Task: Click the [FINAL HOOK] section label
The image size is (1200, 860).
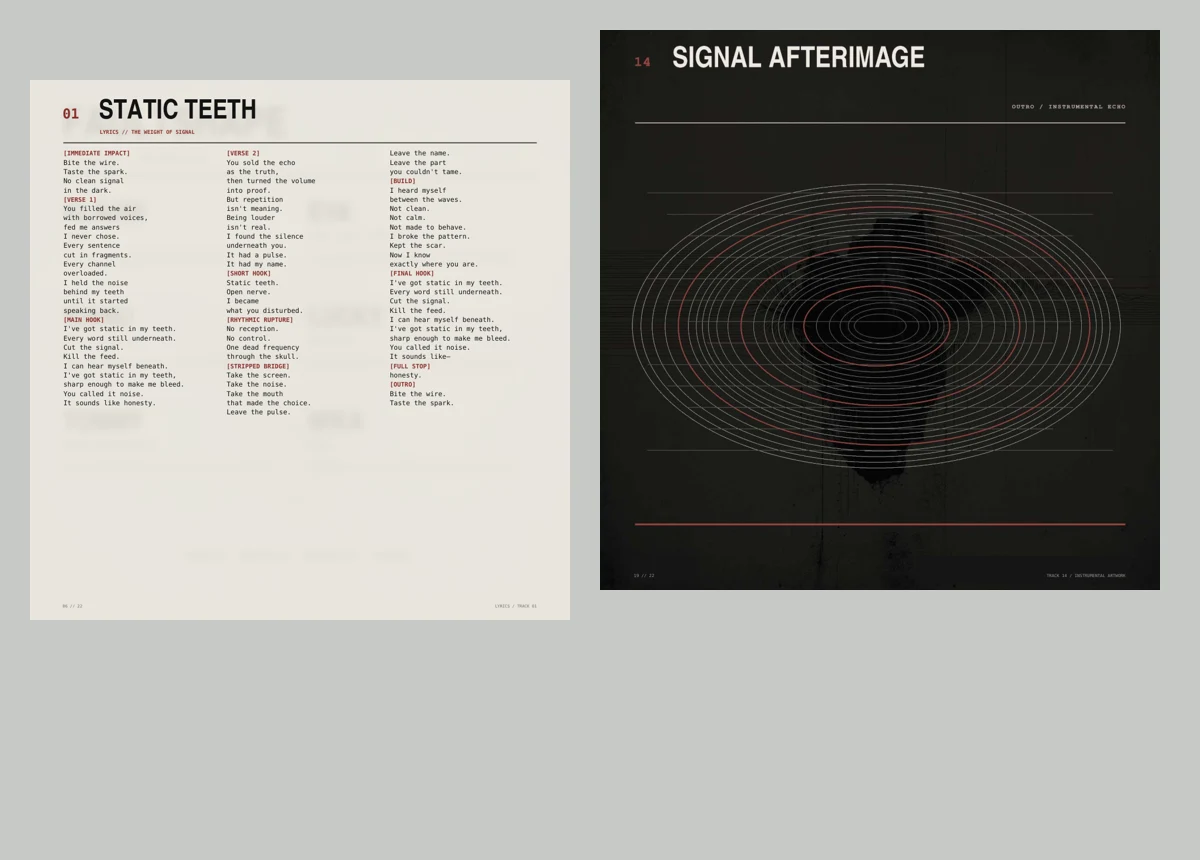Action: pyautogui.click(x=412, y=273)
